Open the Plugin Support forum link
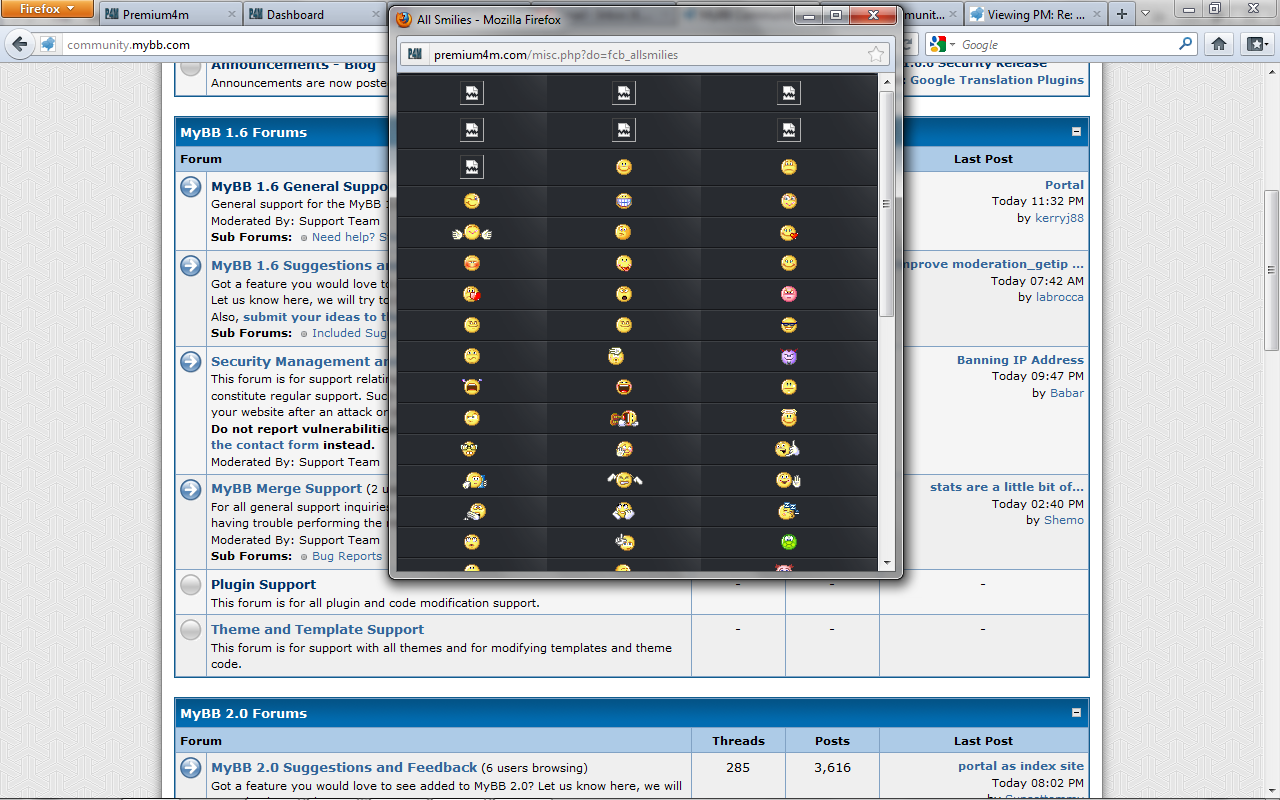Screen dimensions: 1280x800 [x=263, y=584]
